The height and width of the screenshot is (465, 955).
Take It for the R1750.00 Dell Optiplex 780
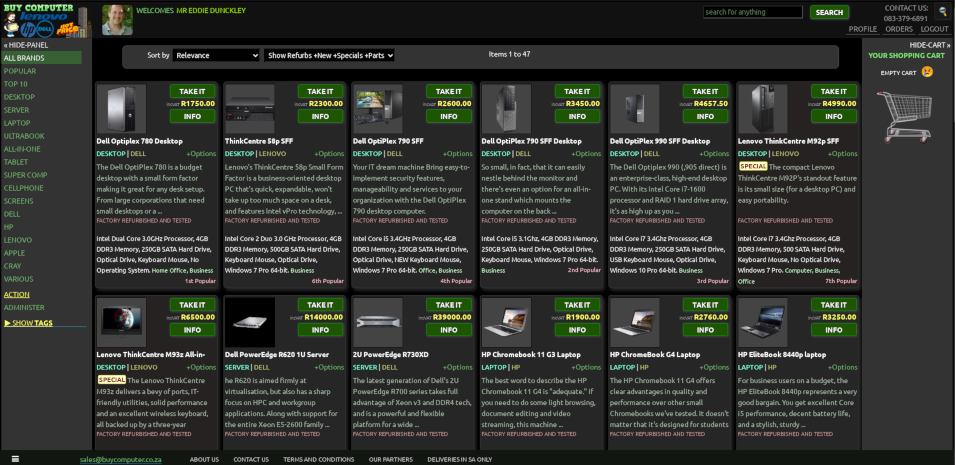192,91
